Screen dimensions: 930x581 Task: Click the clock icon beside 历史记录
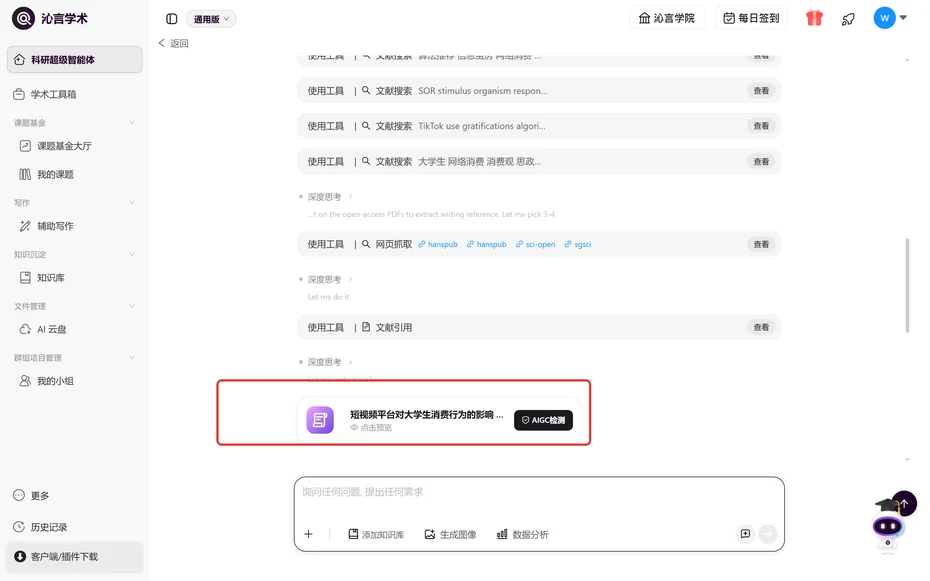click(x=19, y=527)
